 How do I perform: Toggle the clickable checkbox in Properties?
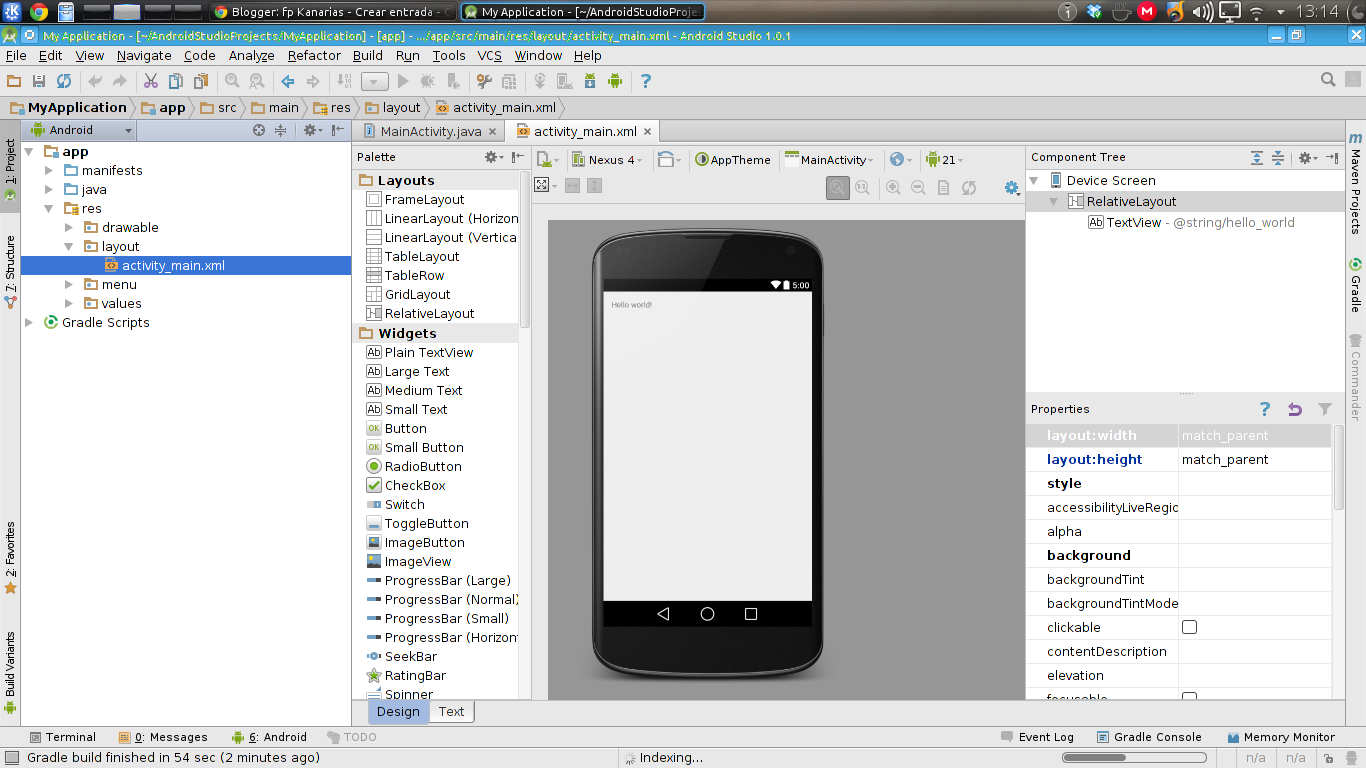tap(1190, 627)
